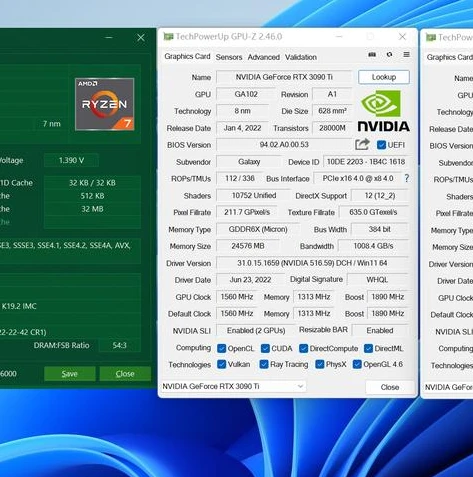Screen dimensions: 473x477
Task: Switch to the Validation tab
Action: pos(301,57)
